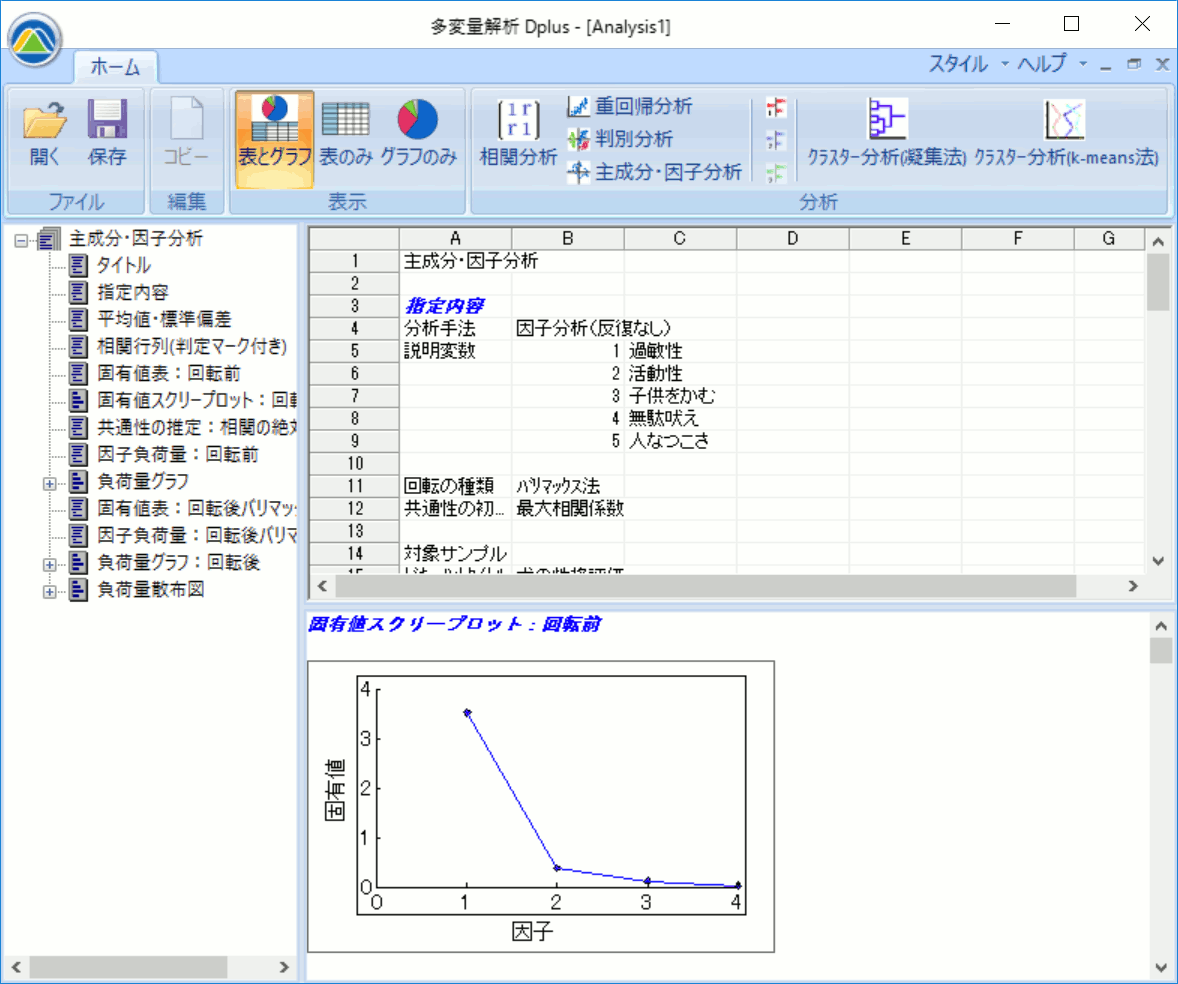This screenshot has height=984, width=1178.
Task: Select 表のみ display mode
Action: (346, 133)
